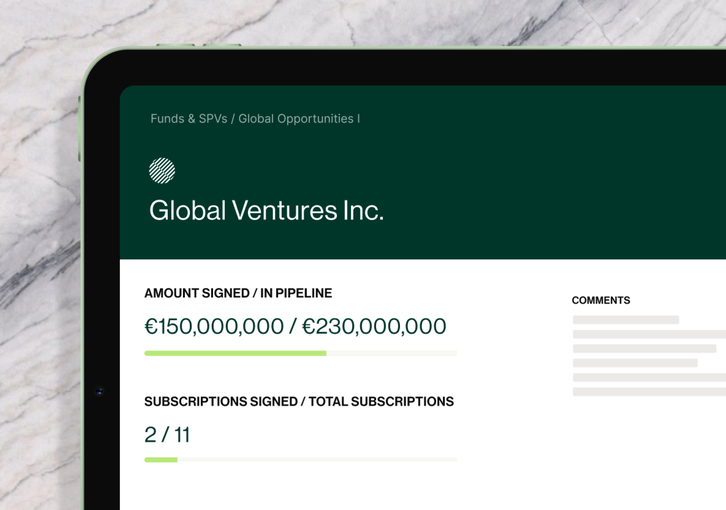Click the 2 / 11 subscriptions count
This screenshot has height=510, width=726.
(167, 434)
